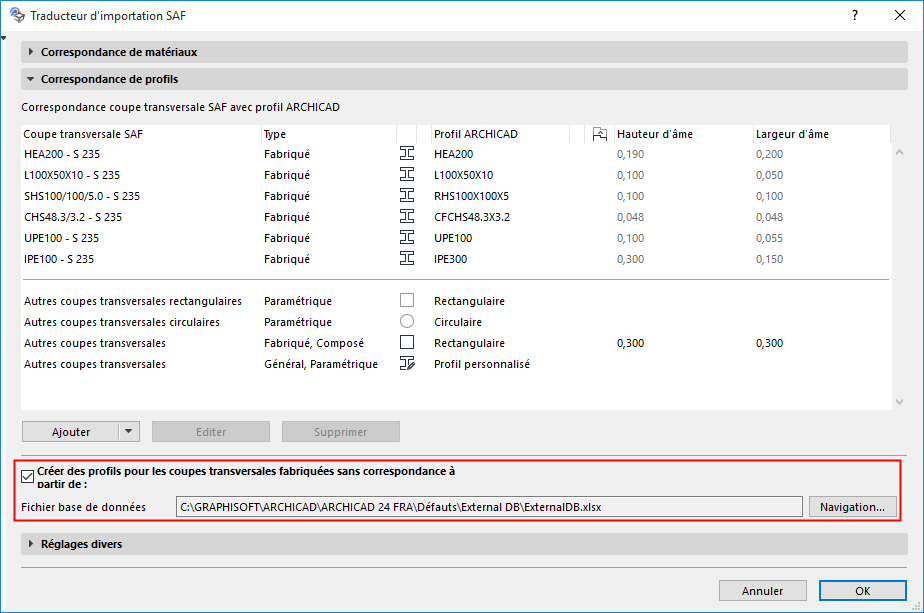
Task: Click the 0,150 Largeur d'âme value
Action: 770,259
